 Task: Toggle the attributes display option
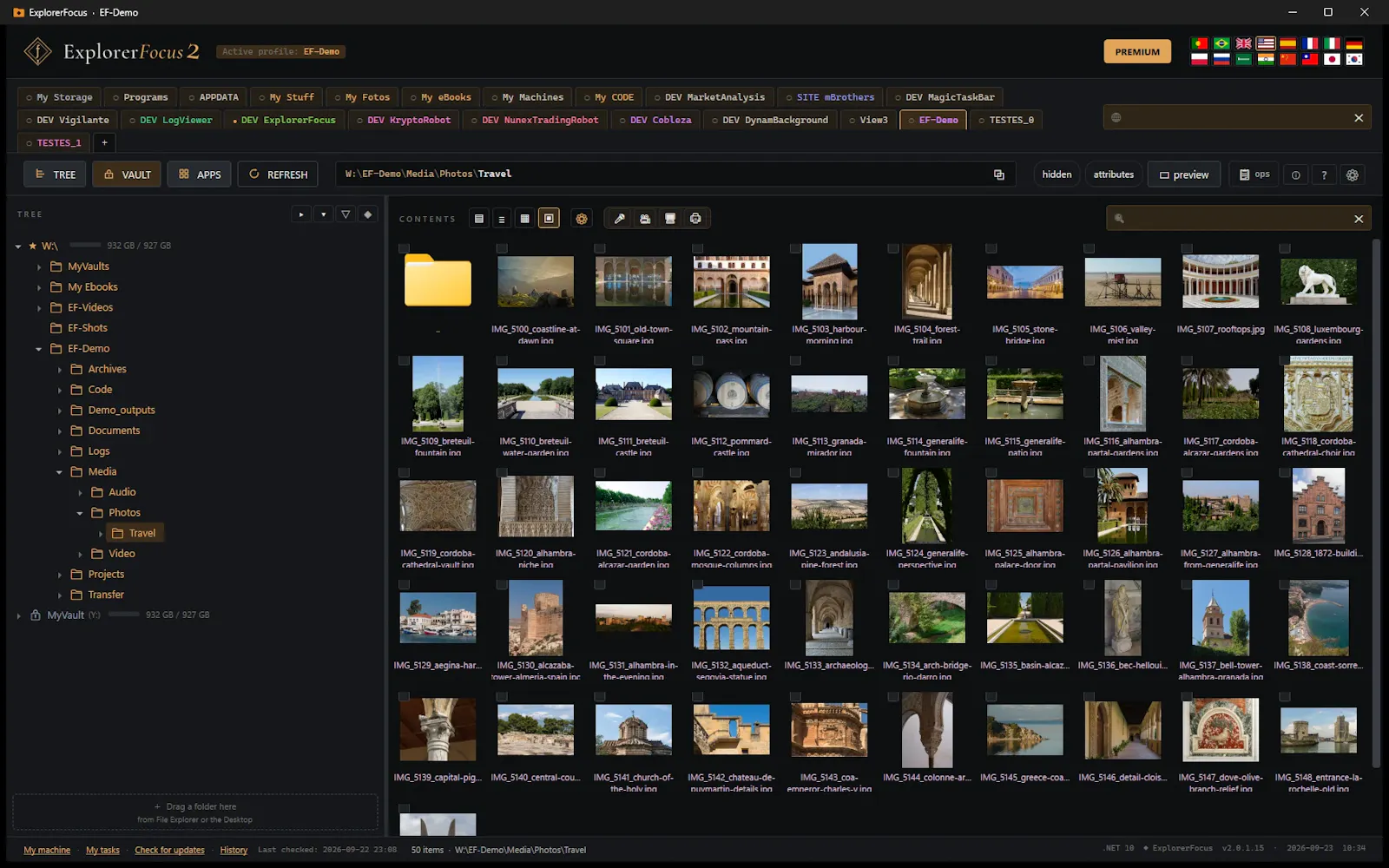1114,174
